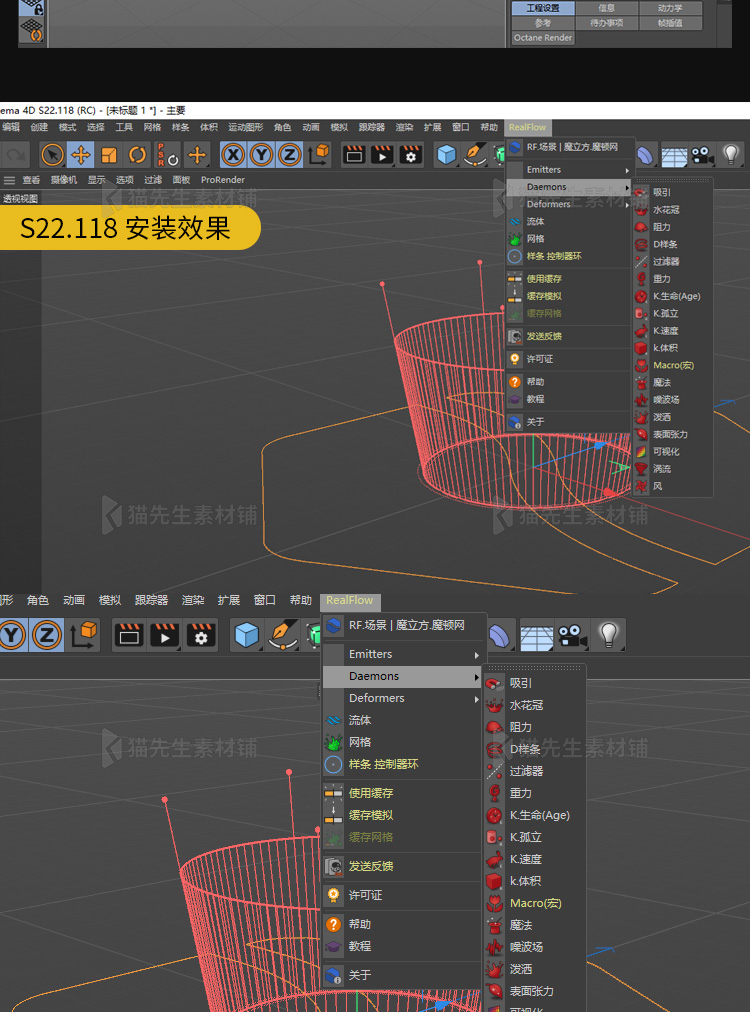This screenshot has height=1012, width=750.
Task: Click the Floor grid icon in enlarged close-up
Action: click(x=536, y=635)
